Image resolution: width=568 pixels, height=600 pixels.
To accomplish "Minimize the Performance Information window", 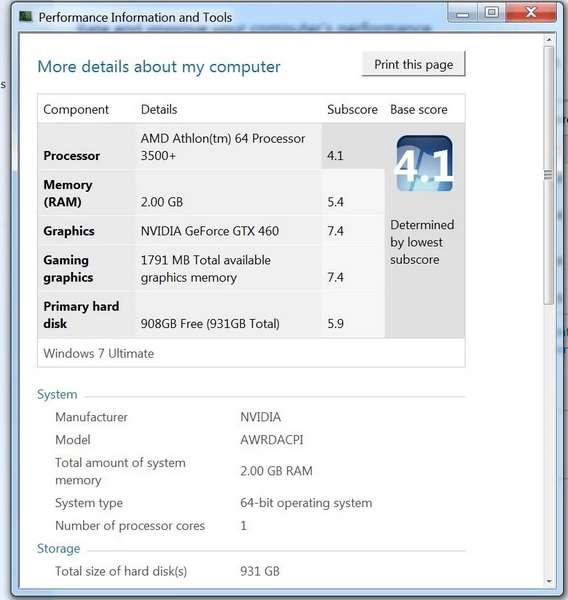I will click(x=462, y=14).
